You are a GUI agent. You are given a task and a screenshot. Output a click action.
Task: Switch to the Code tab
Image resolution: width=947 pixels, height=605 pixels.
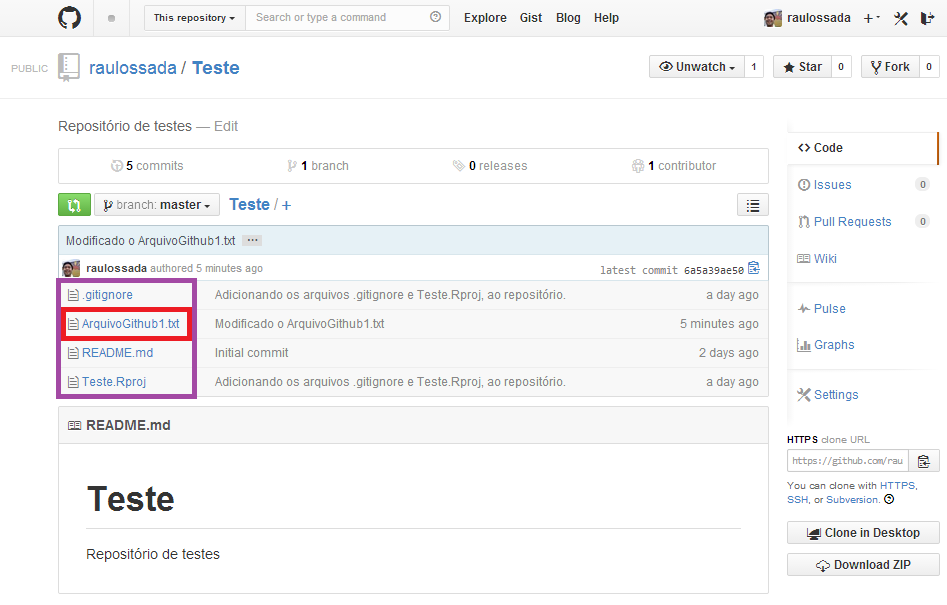tap(863, 148)
